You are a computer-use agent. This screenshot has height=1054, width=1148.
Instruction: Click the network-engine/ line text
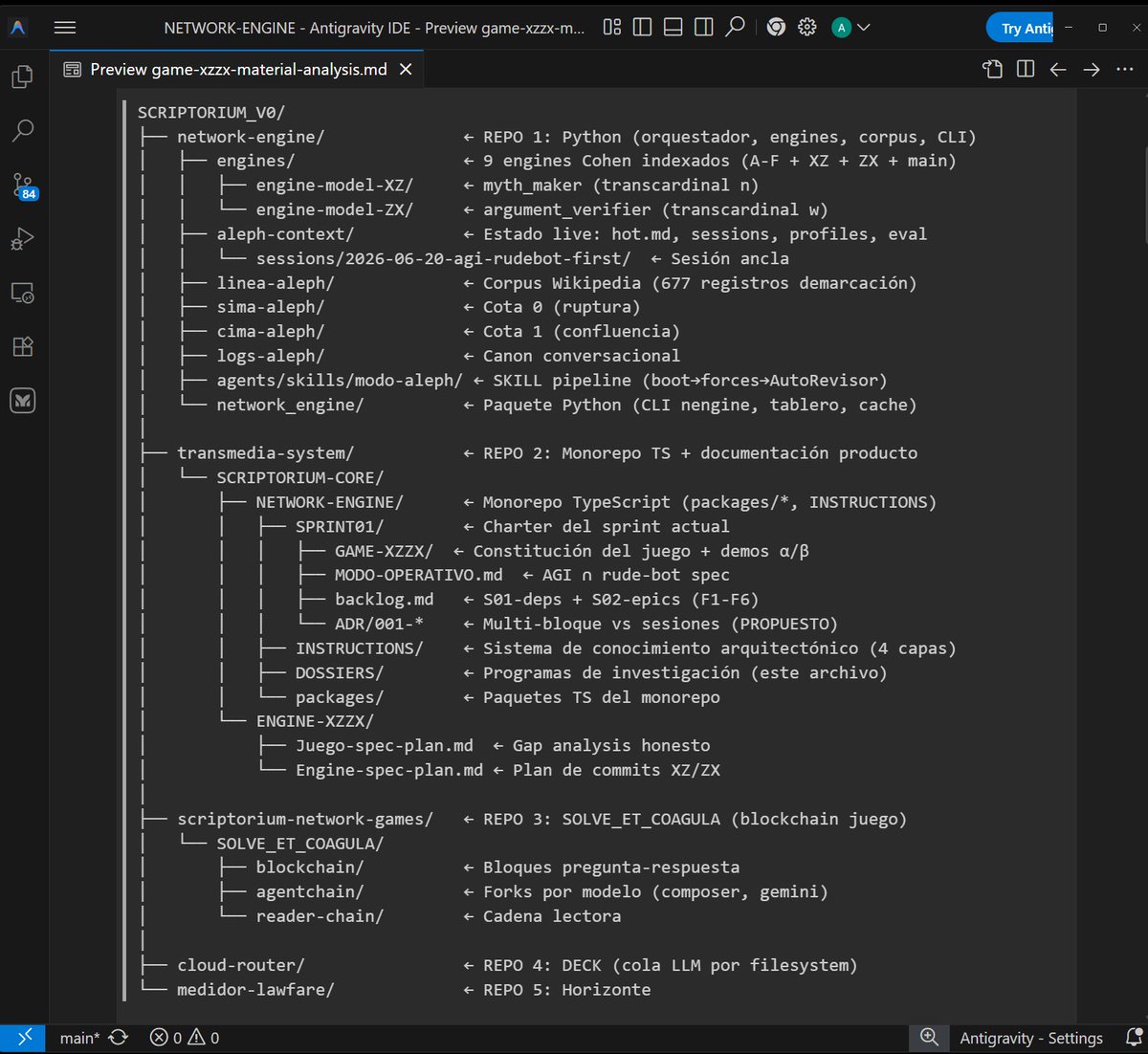click(x=251, y=137)
